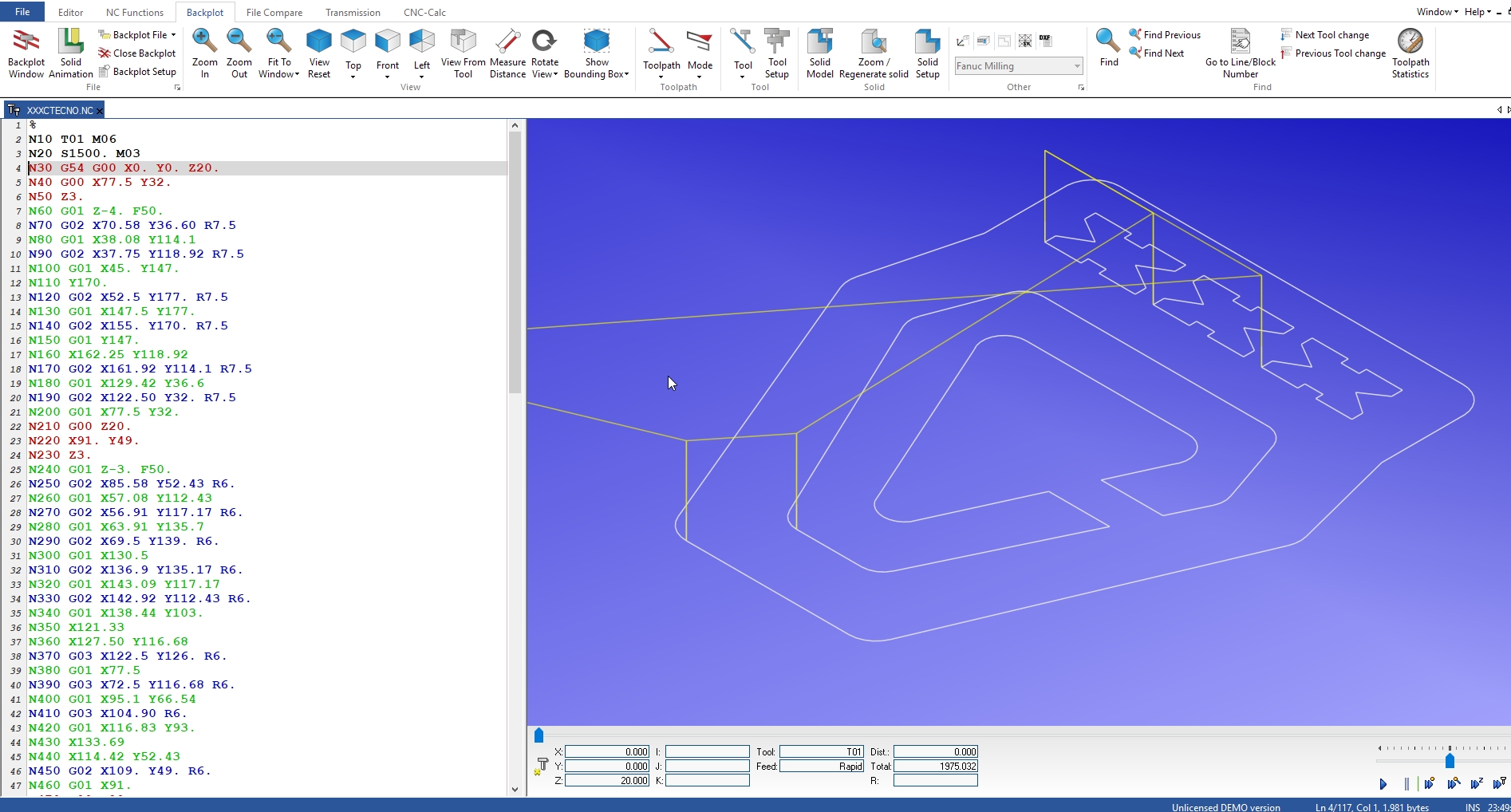Click the X coordinate field
The height and width of the screenshot is (812, 1511).
(607, 751)
